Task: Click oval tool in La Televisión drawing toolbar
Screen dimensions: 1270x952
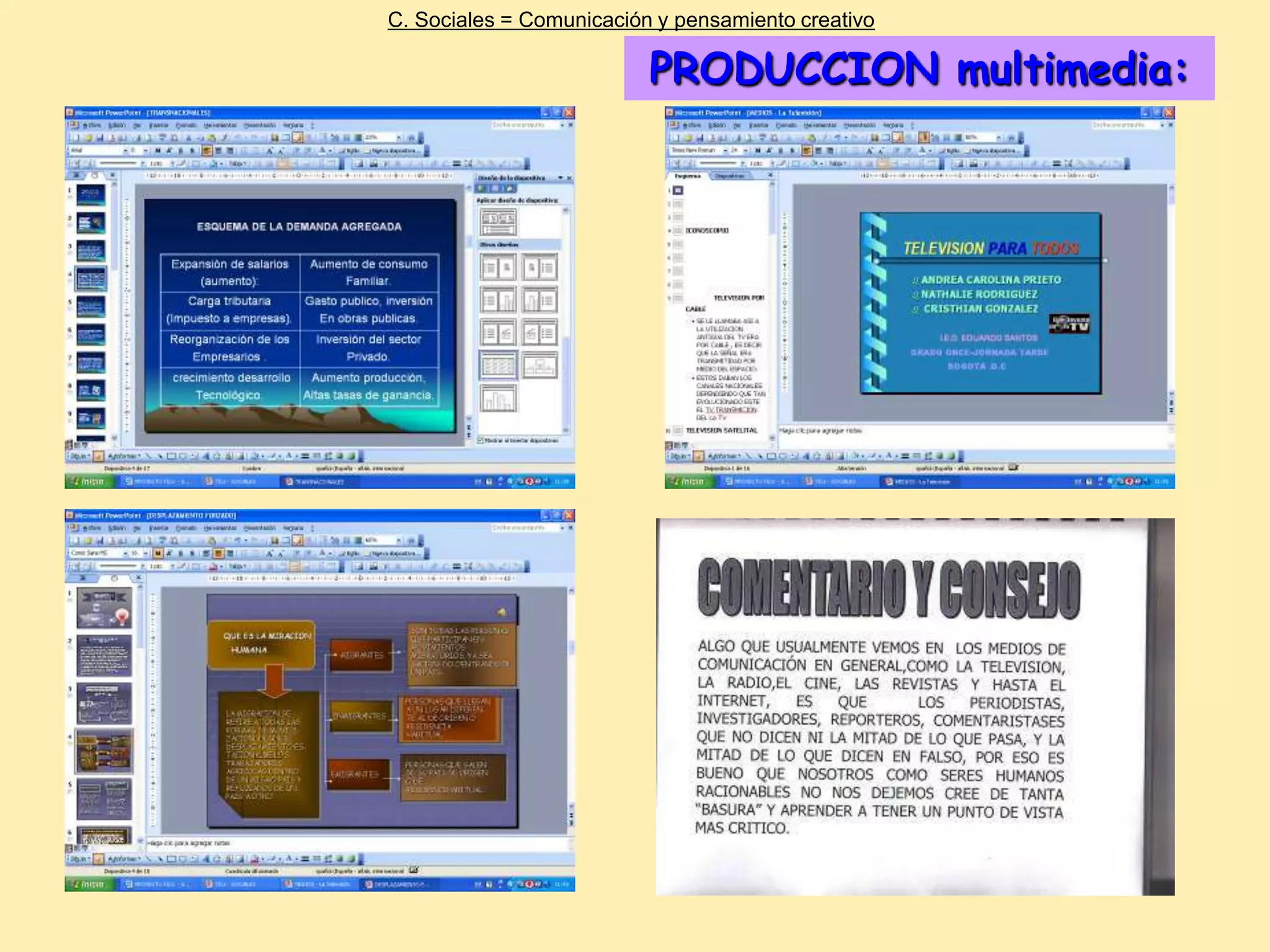Action: click(x=783, y=456)
